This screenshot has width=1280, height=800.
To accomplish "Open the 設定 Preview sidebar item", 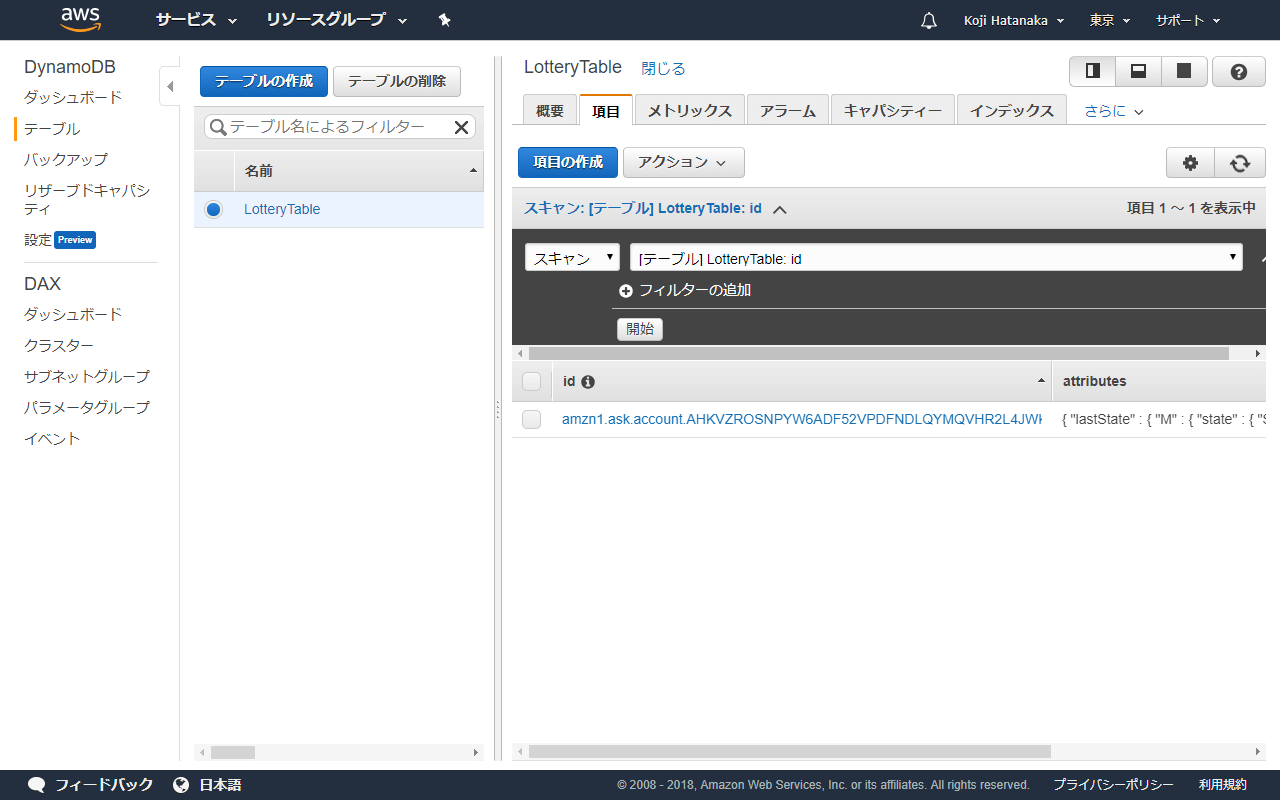I will pyautogui.click(x=60, y=240).
